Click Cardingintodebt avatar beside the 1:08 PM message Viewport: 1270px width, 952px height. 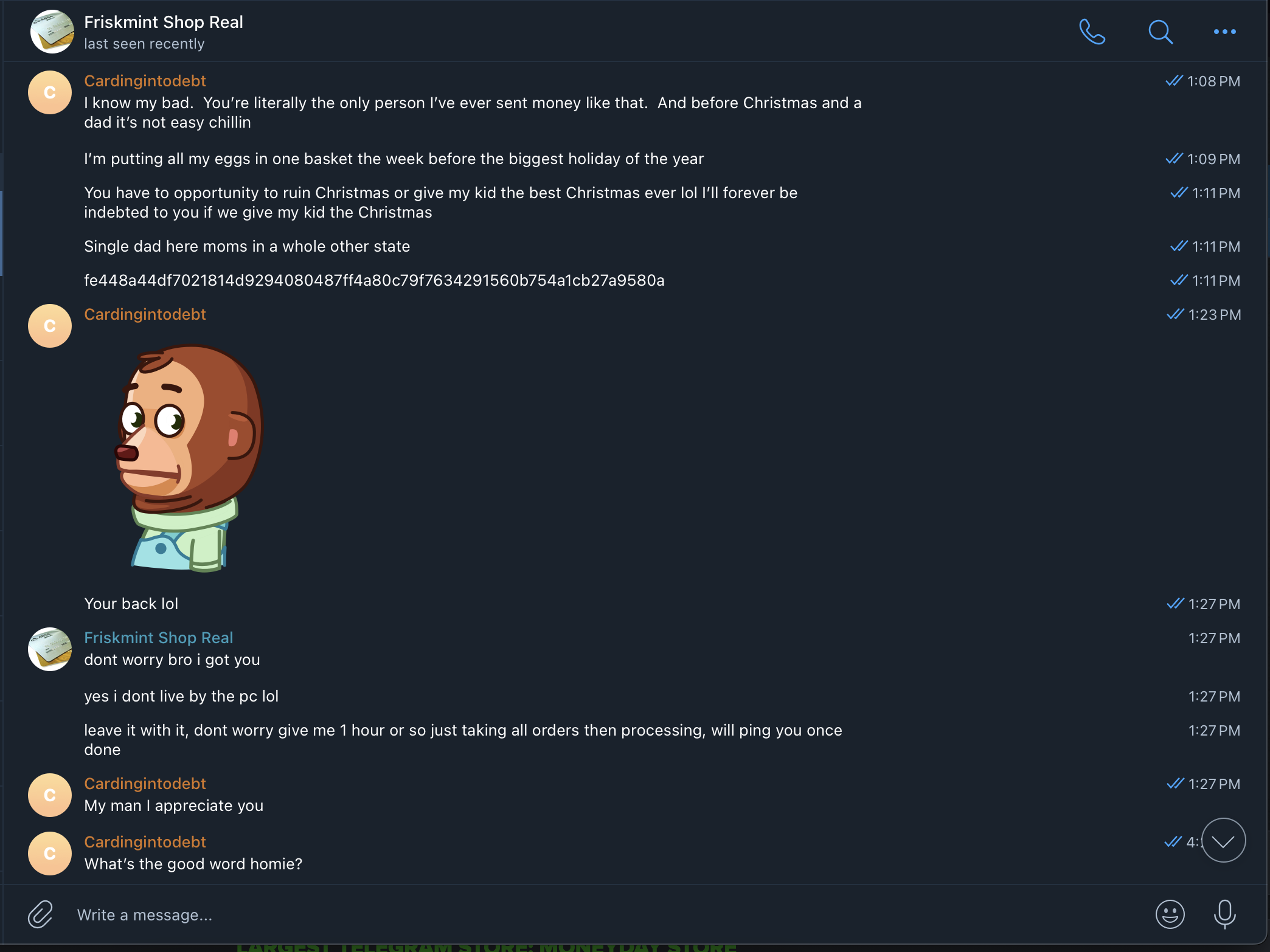[50, 92]
